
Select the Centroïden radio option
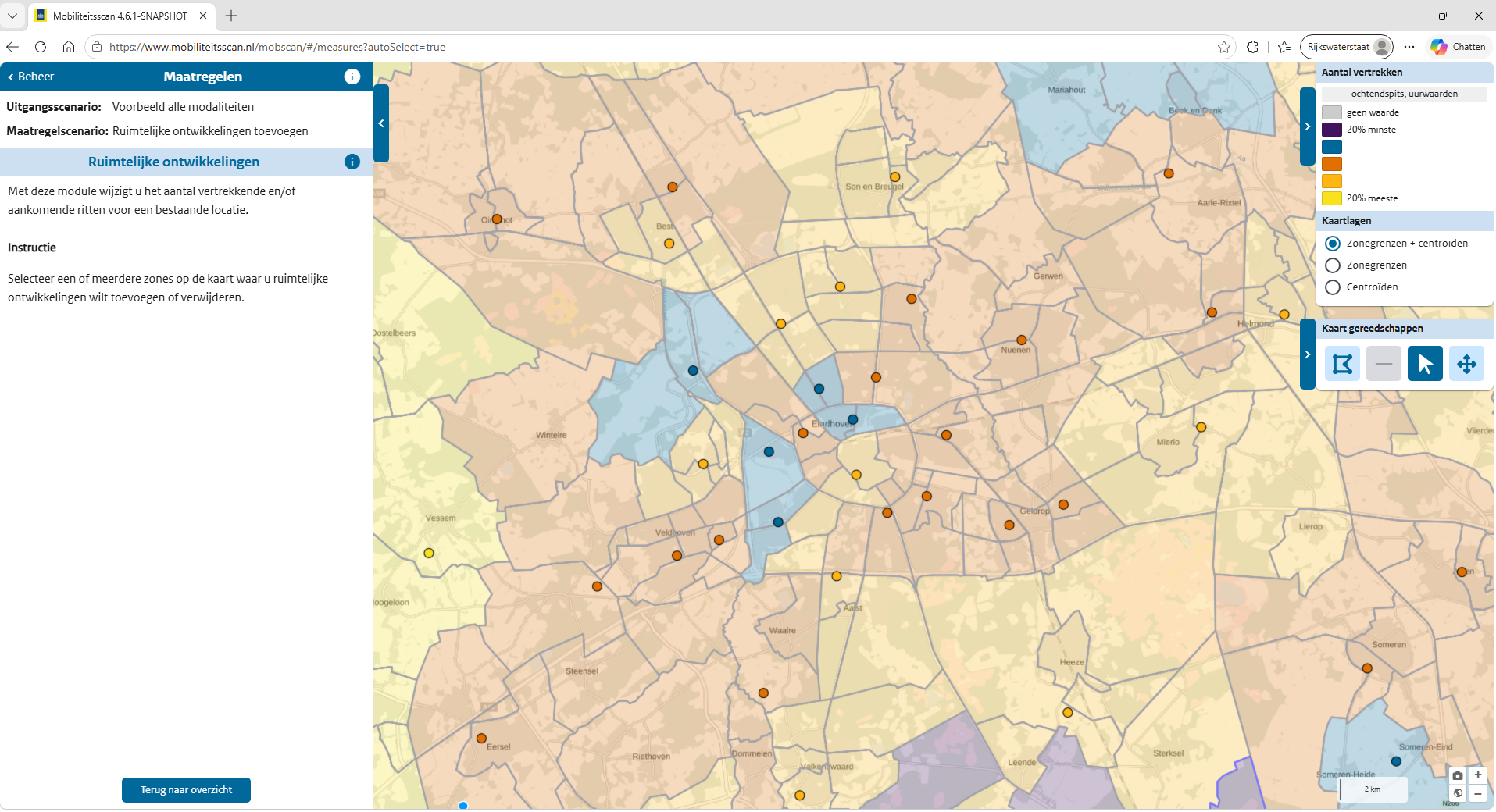click(1333, 287)
